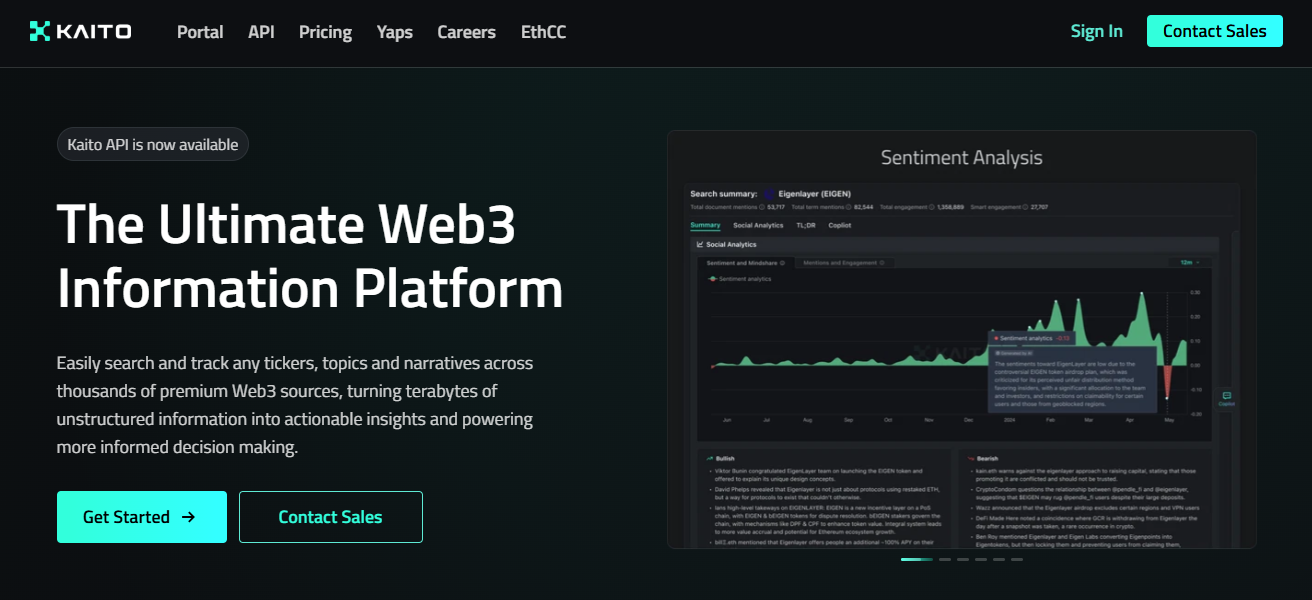The width and height of the screenshot is (1312, 600).
Task: Click the chart icon in Social Analytics header
Action: pos(700,244)
